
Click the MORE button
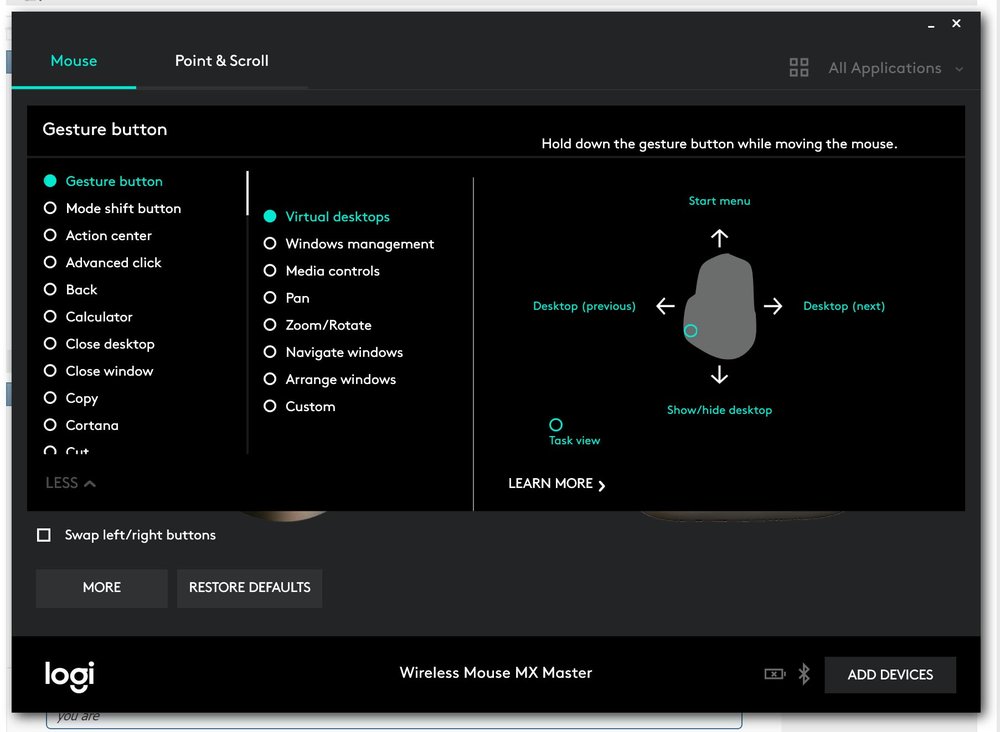pos(101,587)
